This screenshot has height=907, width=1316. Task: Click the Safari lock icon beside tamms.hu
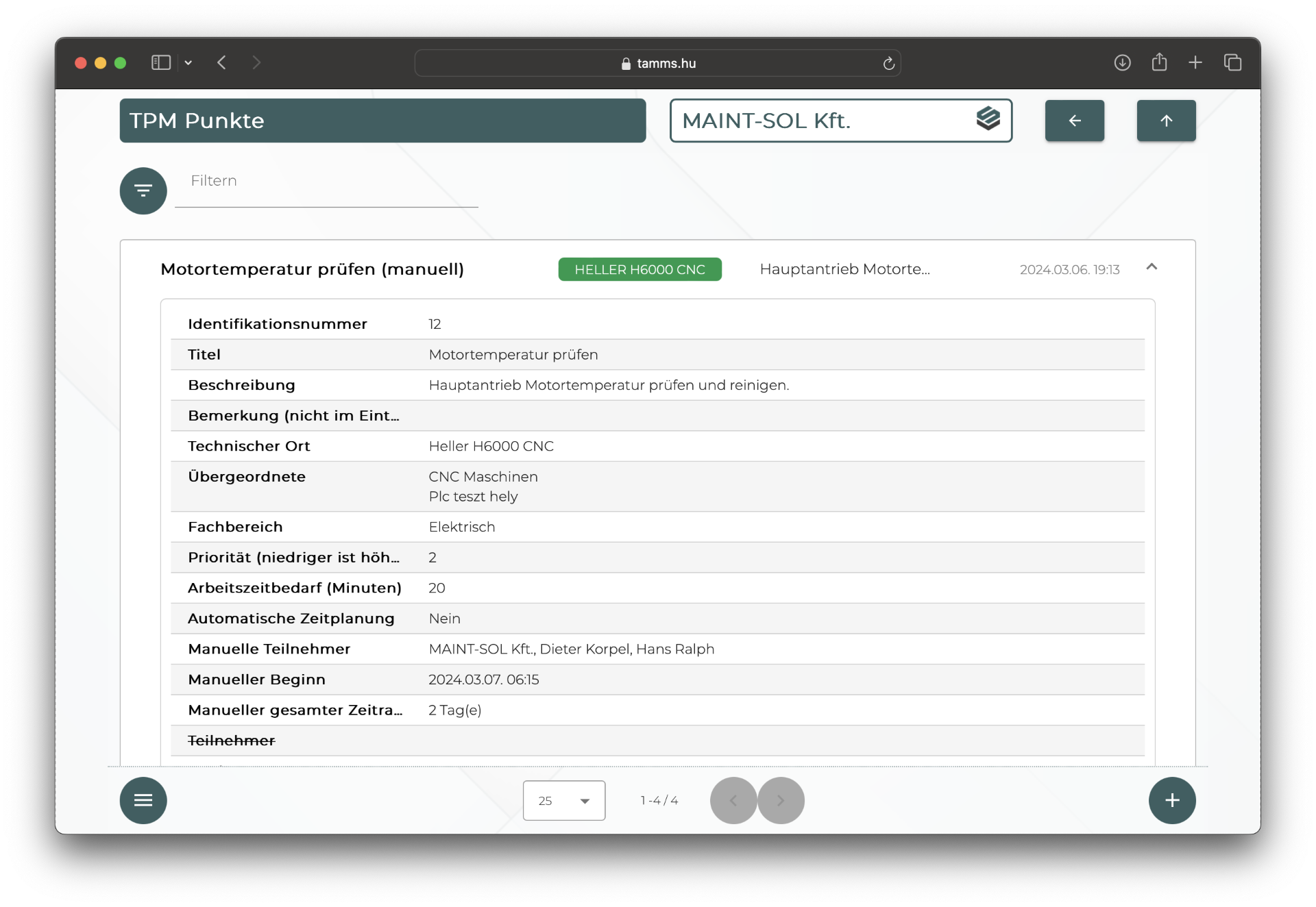(625, 63)
